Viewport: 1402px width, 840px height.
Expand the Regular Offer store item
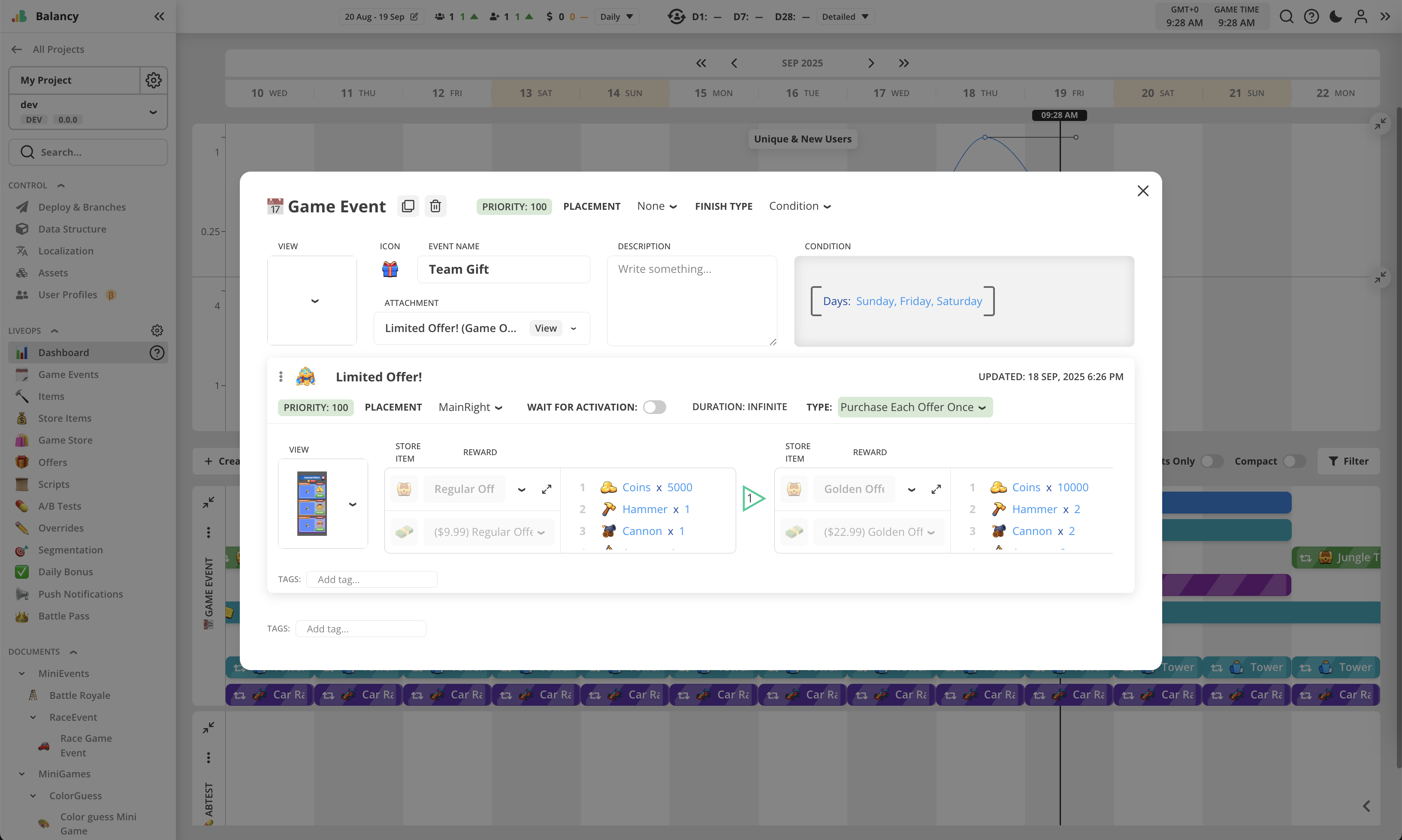click(546, 489)
